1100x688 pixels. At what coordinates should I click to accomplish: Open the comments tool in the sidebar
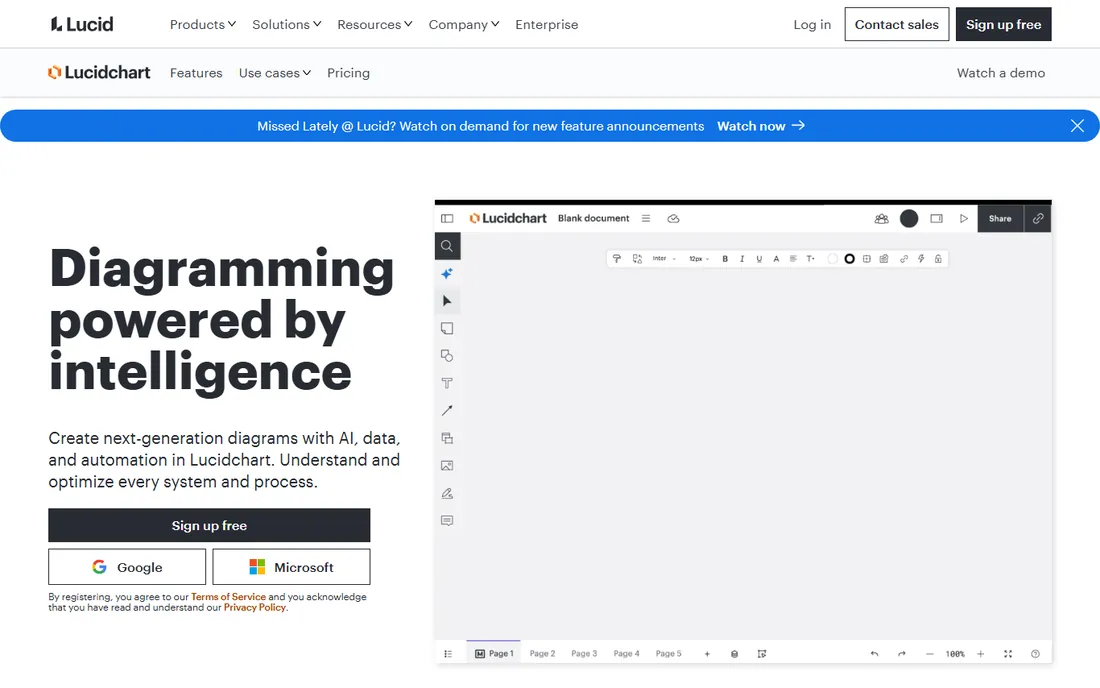(x=447, y=520)
